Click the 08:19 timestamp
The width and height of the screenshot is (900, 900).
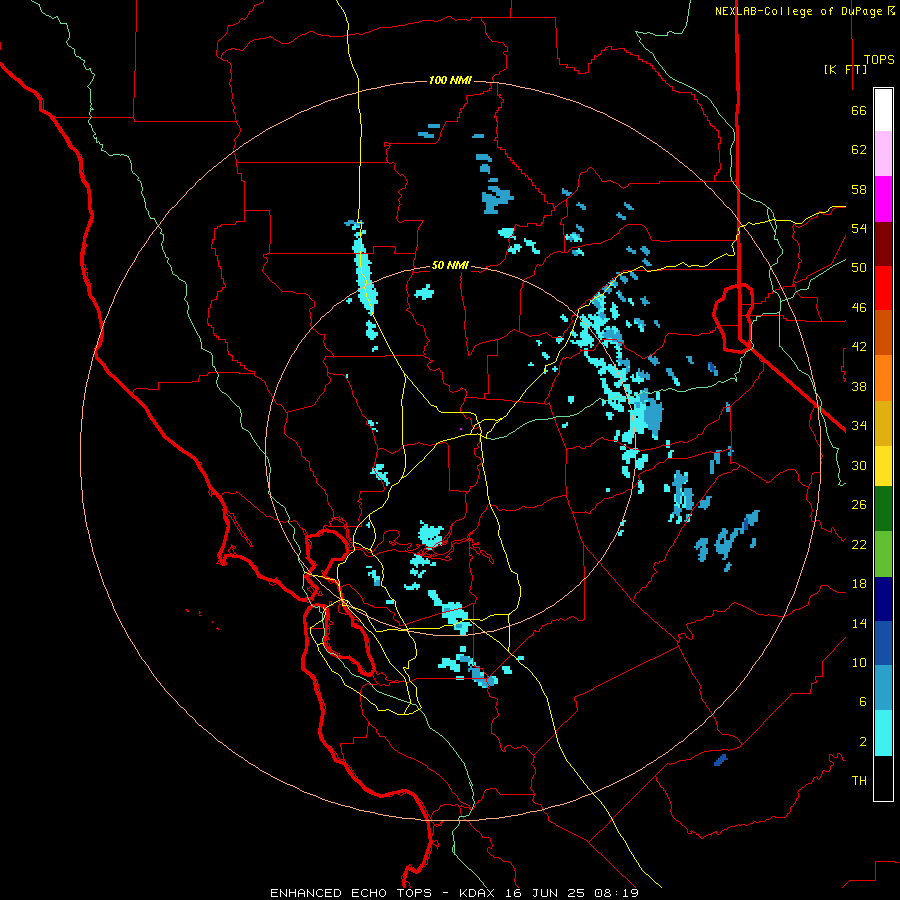pos(616,893)
